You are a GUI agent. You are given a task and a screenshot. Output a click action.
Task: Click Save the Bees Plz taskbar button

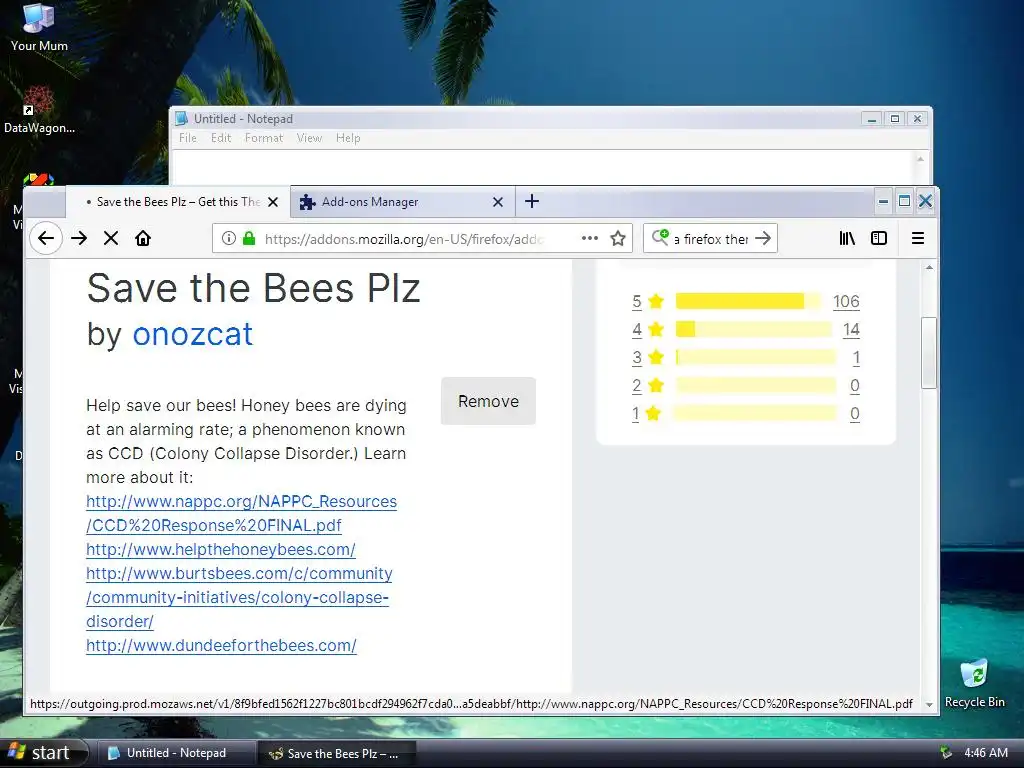[335, 753]
